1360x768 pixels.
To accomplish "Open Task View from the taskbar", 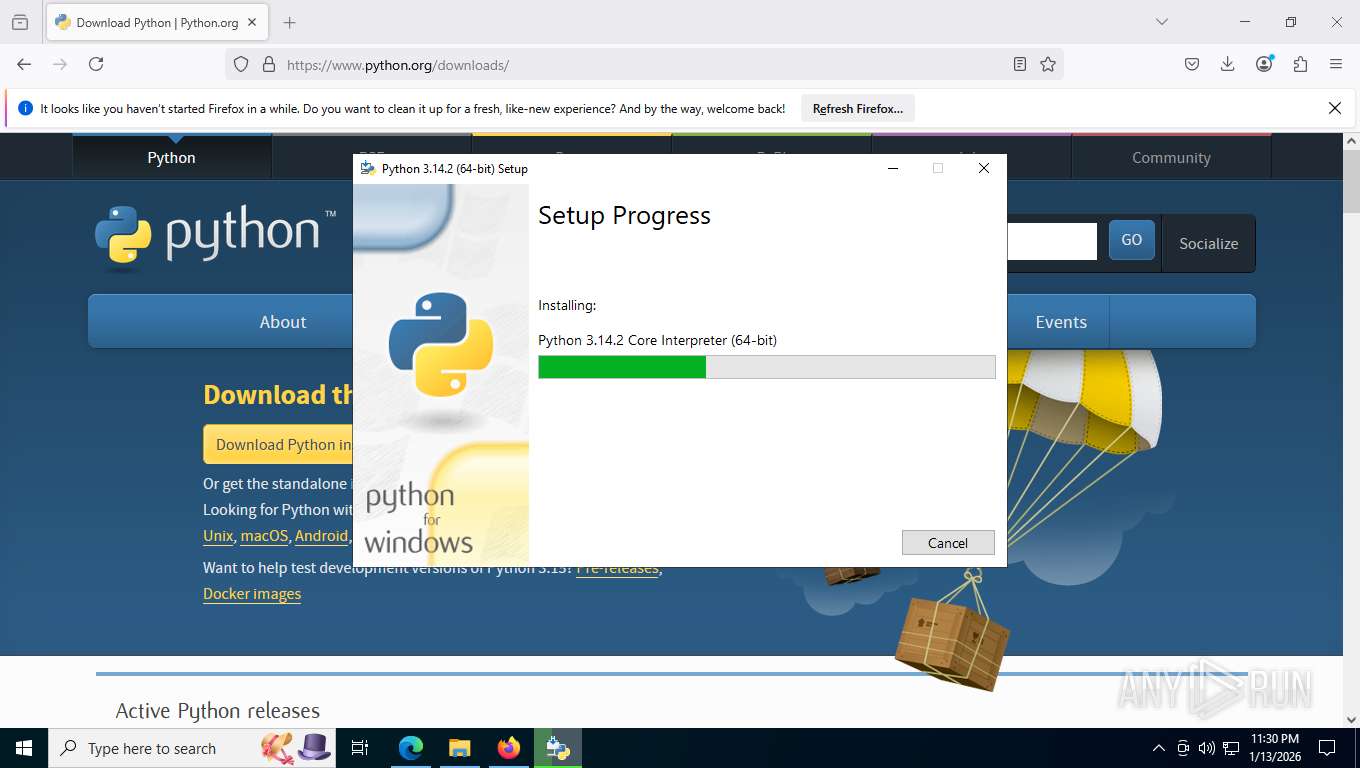I will tap(361, 748).
